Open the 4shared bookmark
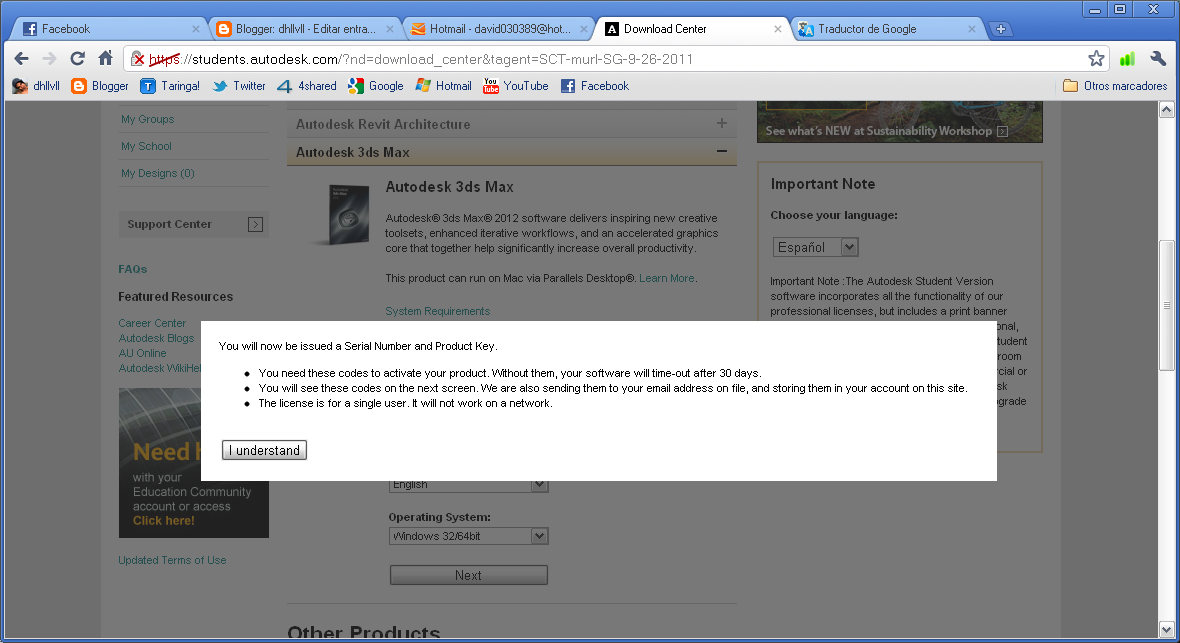1180x643 pixels. [306, 86]
